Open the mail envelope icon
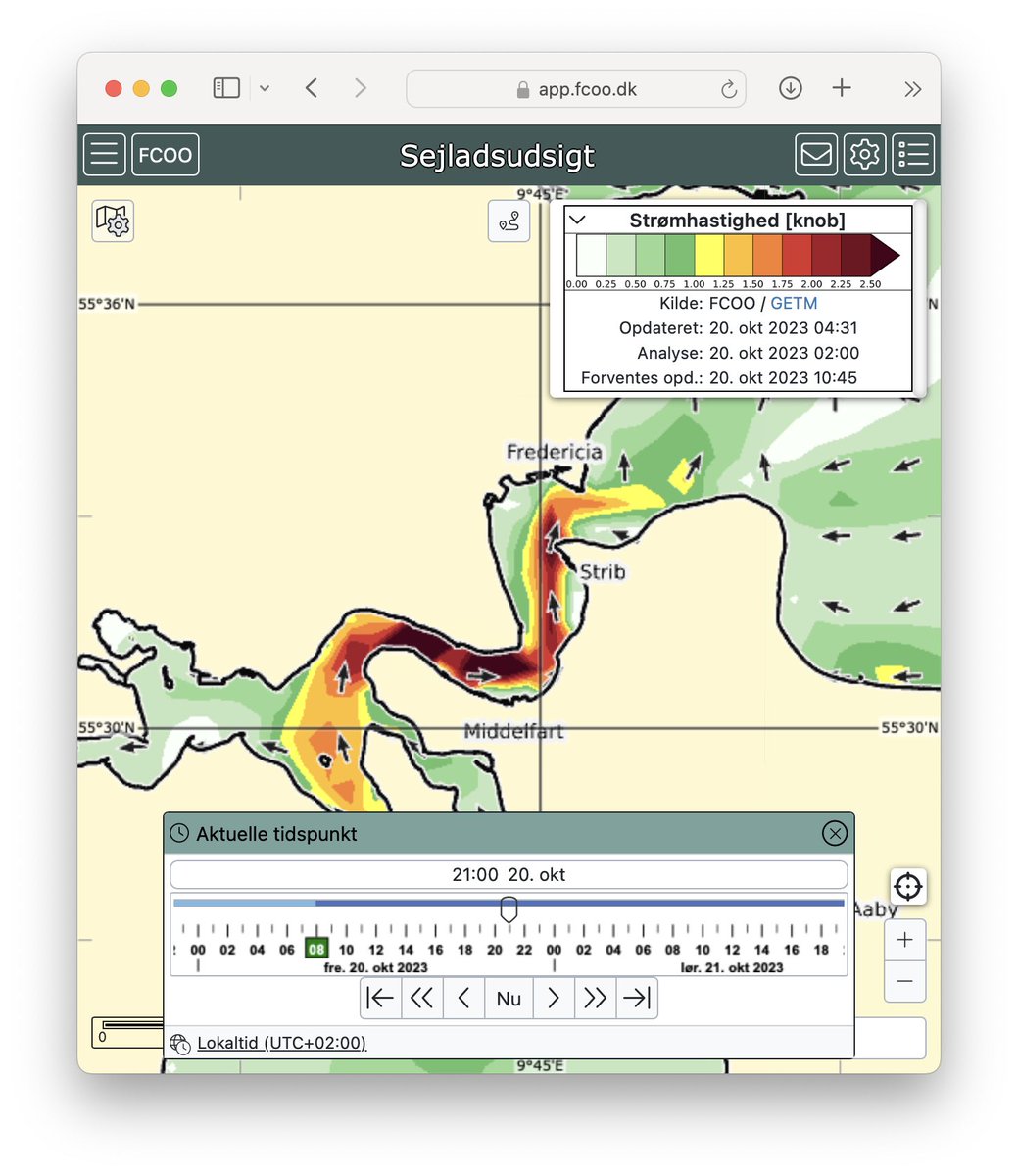This screenshot has width=1018, height=1176. point(816,155)
